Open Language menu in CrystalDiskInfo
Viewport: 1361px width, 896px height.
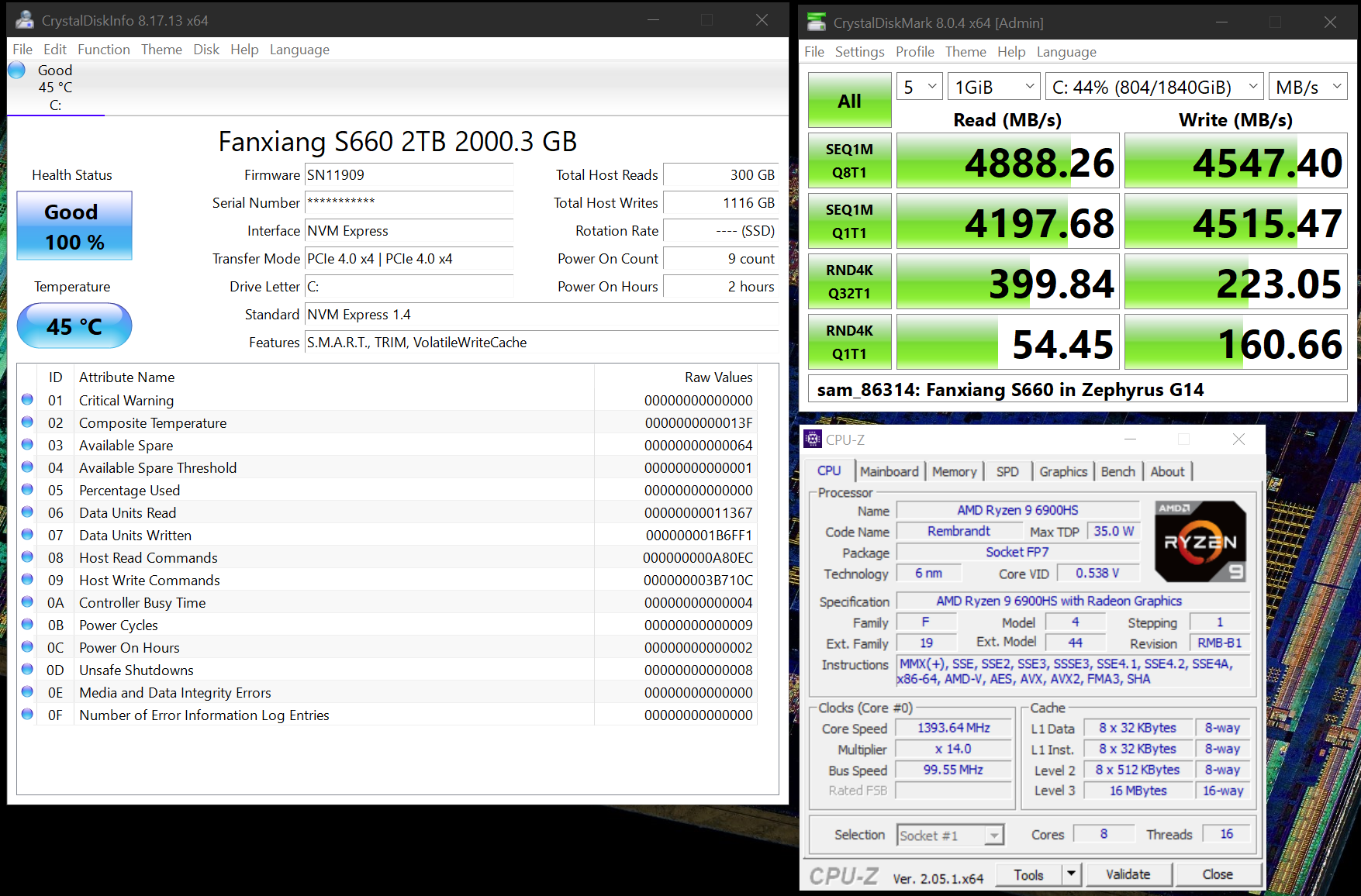(299, 50)
